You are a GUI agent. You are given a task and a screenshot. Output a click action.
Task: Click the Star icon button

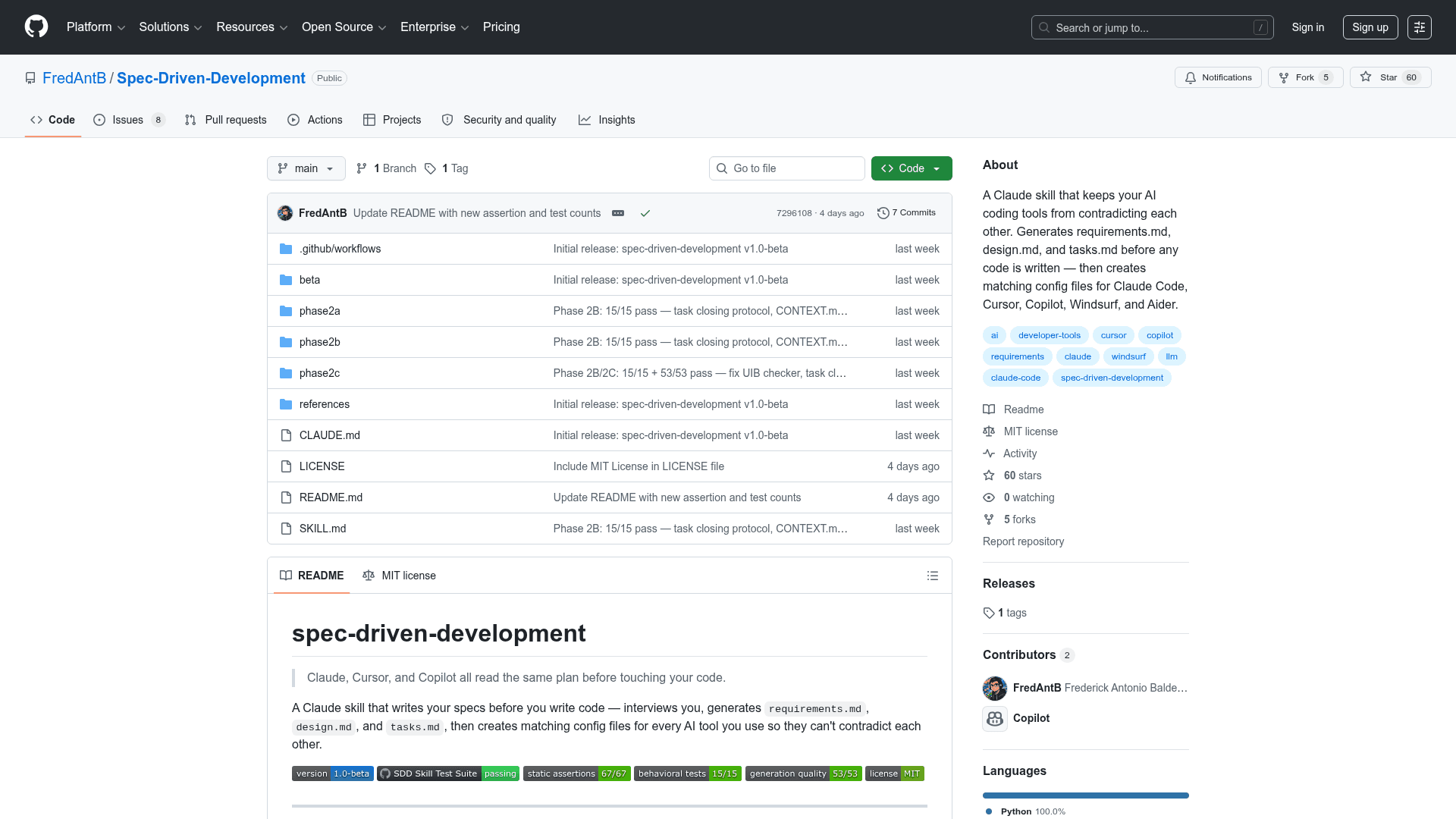1390,77
